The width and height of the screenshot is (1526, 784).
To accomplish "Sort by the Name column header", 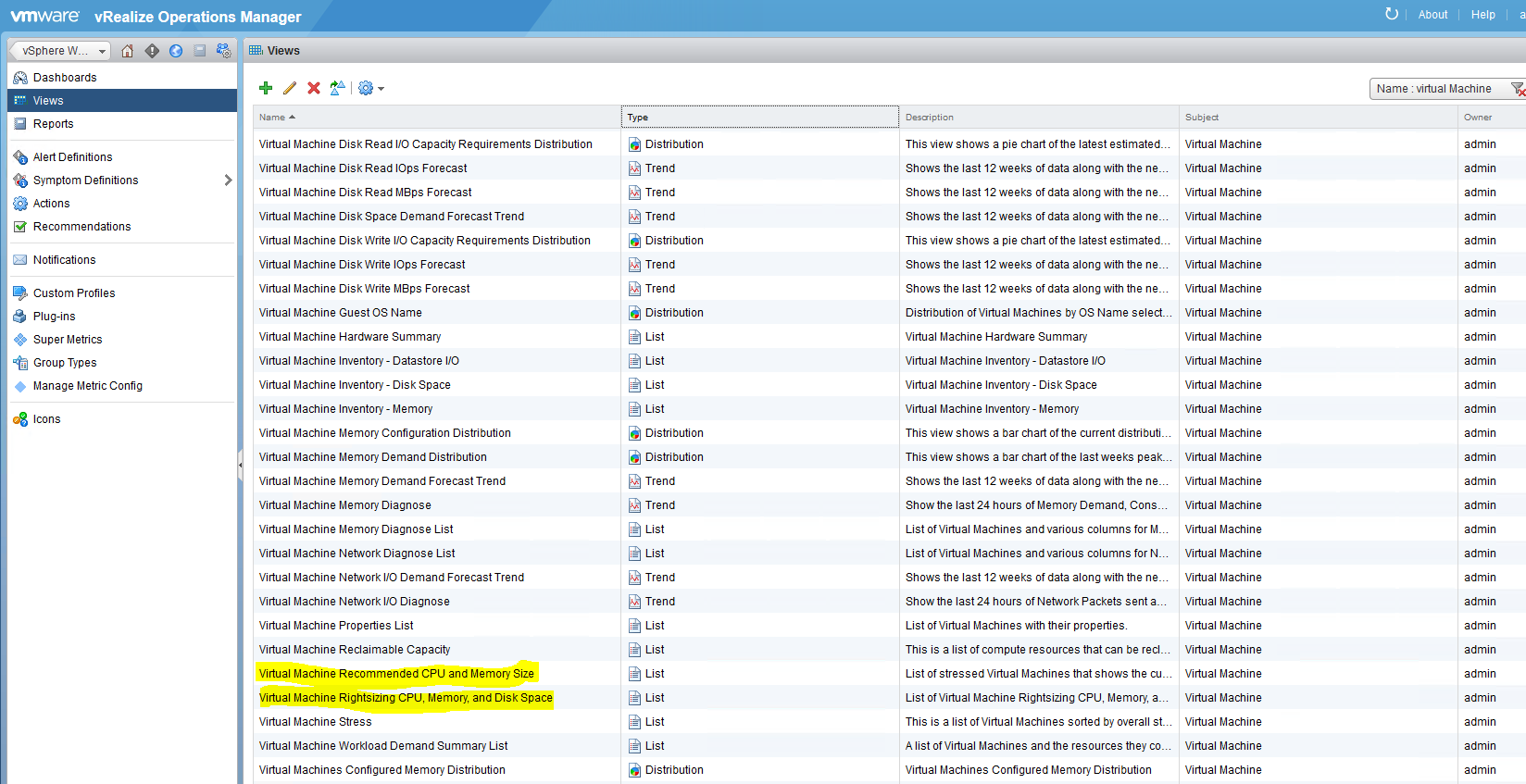I will (x=437, y=118).
